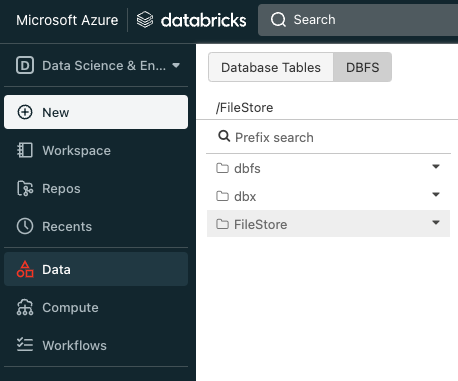This screenshot has width=458, height=381.
Task: Select the dbx folder in file list
Action: point(328,196)
